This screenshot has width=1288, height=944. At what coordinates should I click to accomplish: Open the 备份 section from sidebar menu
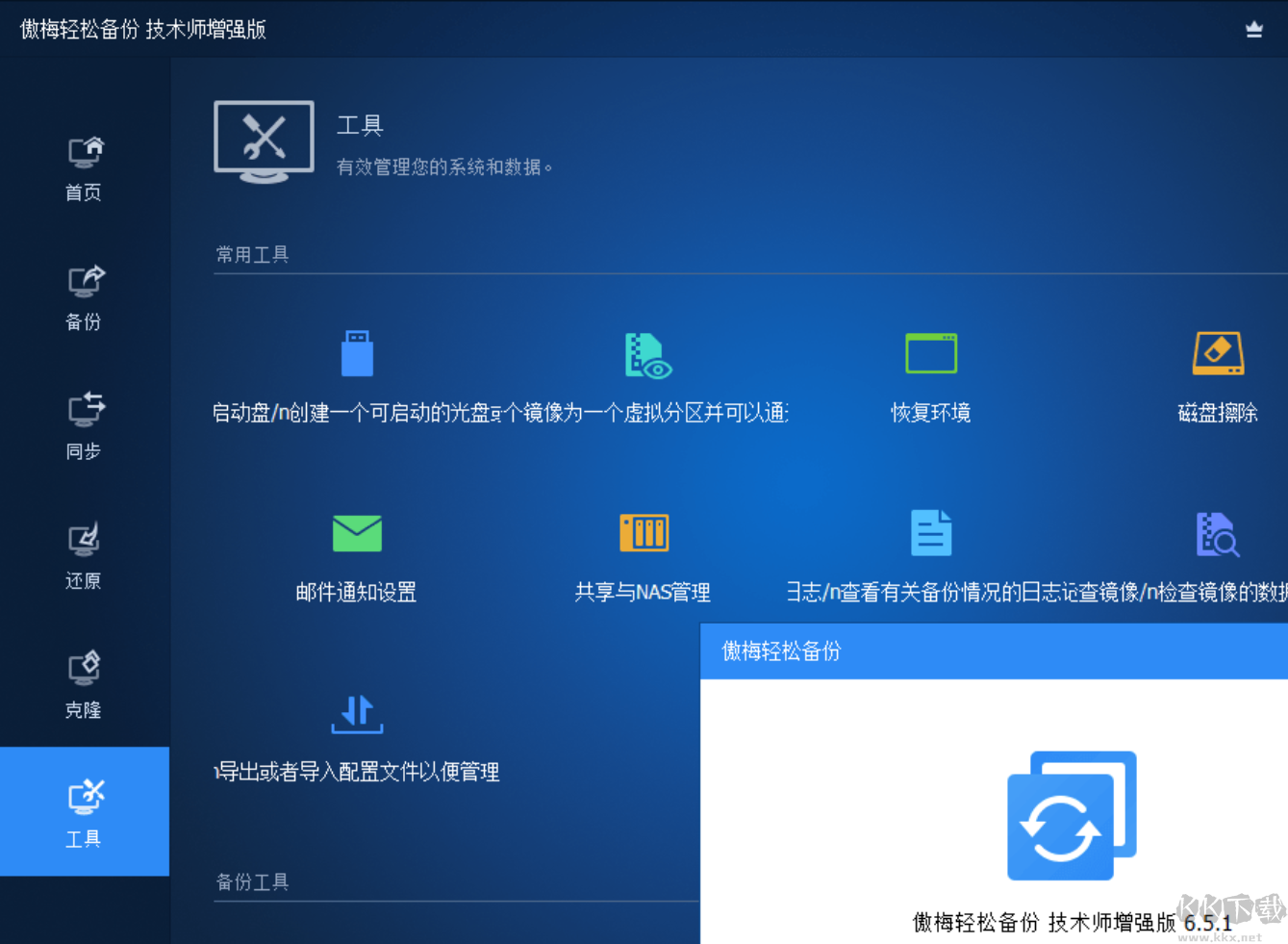pyautogui.click(x=84, y=298)
